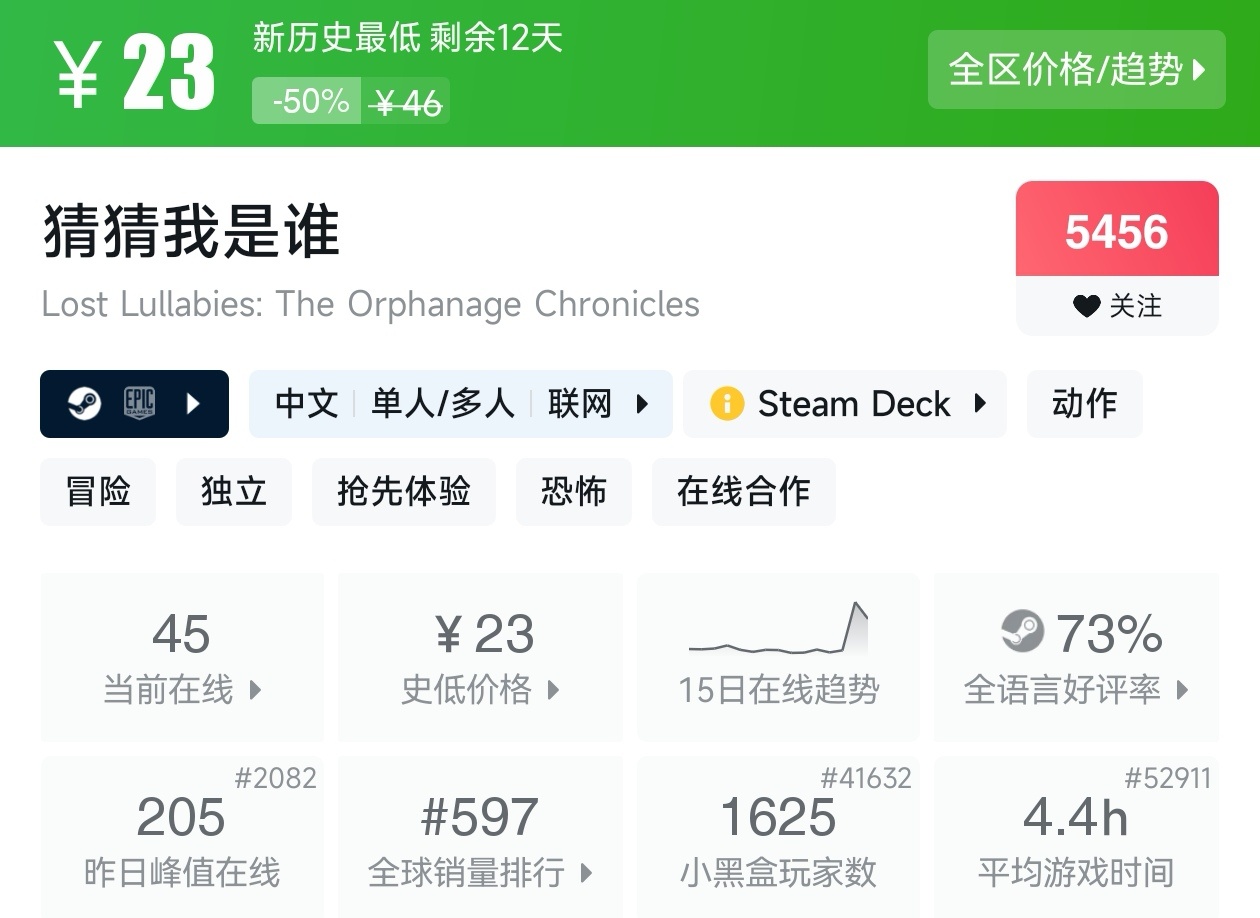Select the 动作 genre tag
This screenshot has height=918, width=1260.
[1084, 404]
